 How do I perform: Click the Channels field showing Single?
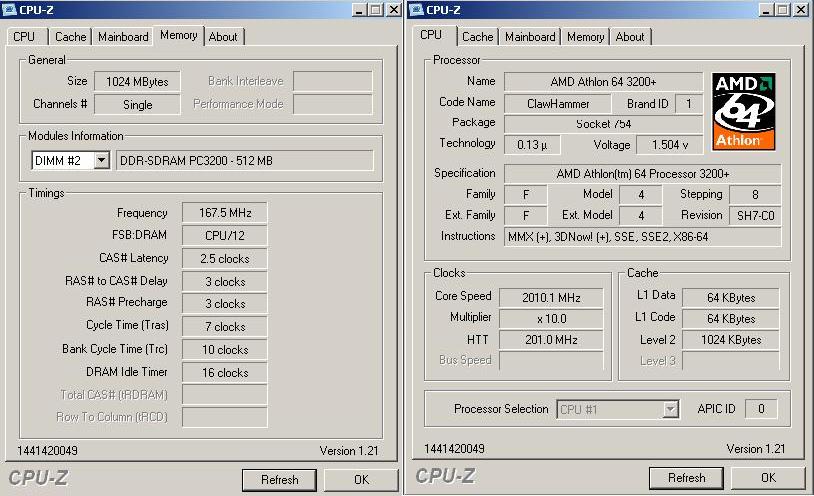click(x=137, y=104)
